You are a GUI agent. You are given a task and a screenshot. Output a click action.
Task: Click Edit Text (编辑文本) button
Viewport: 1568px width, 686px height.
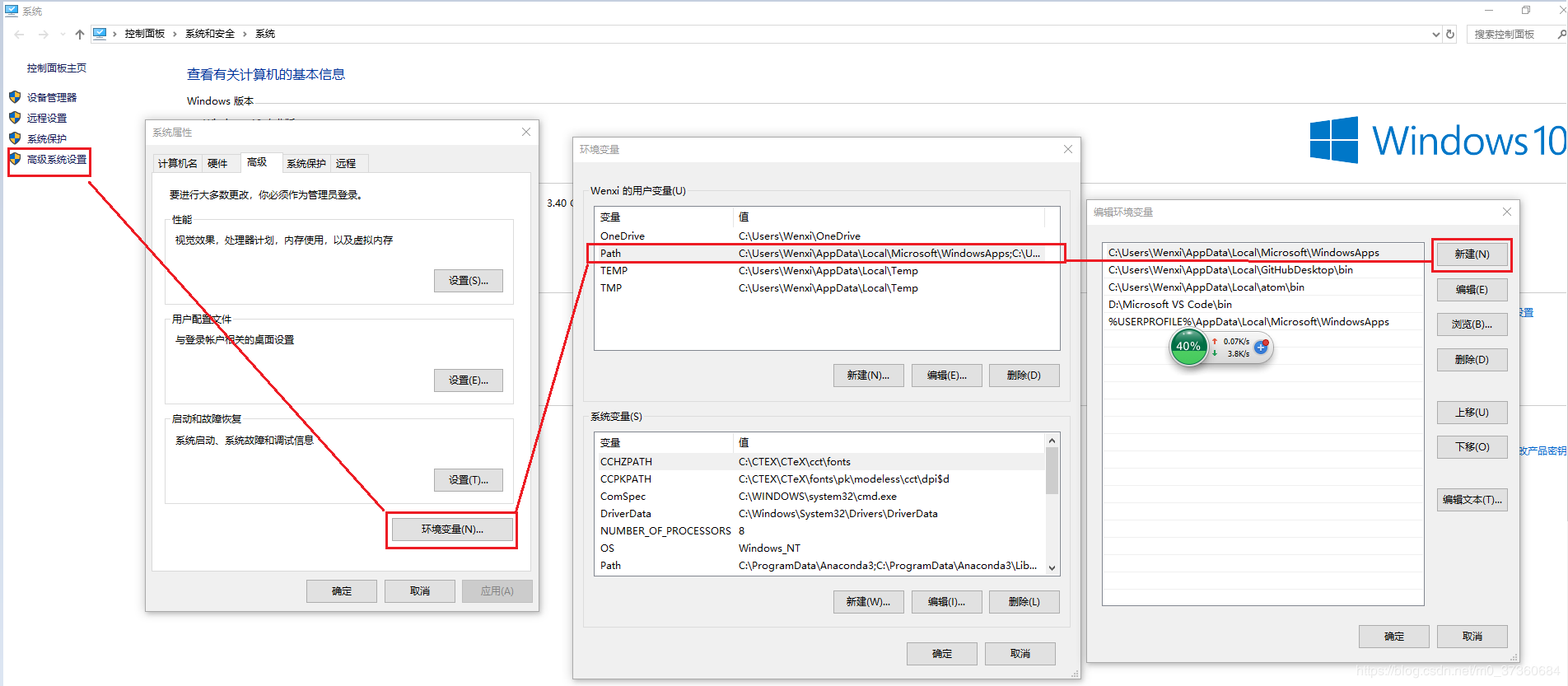[x=1472, y=500]
